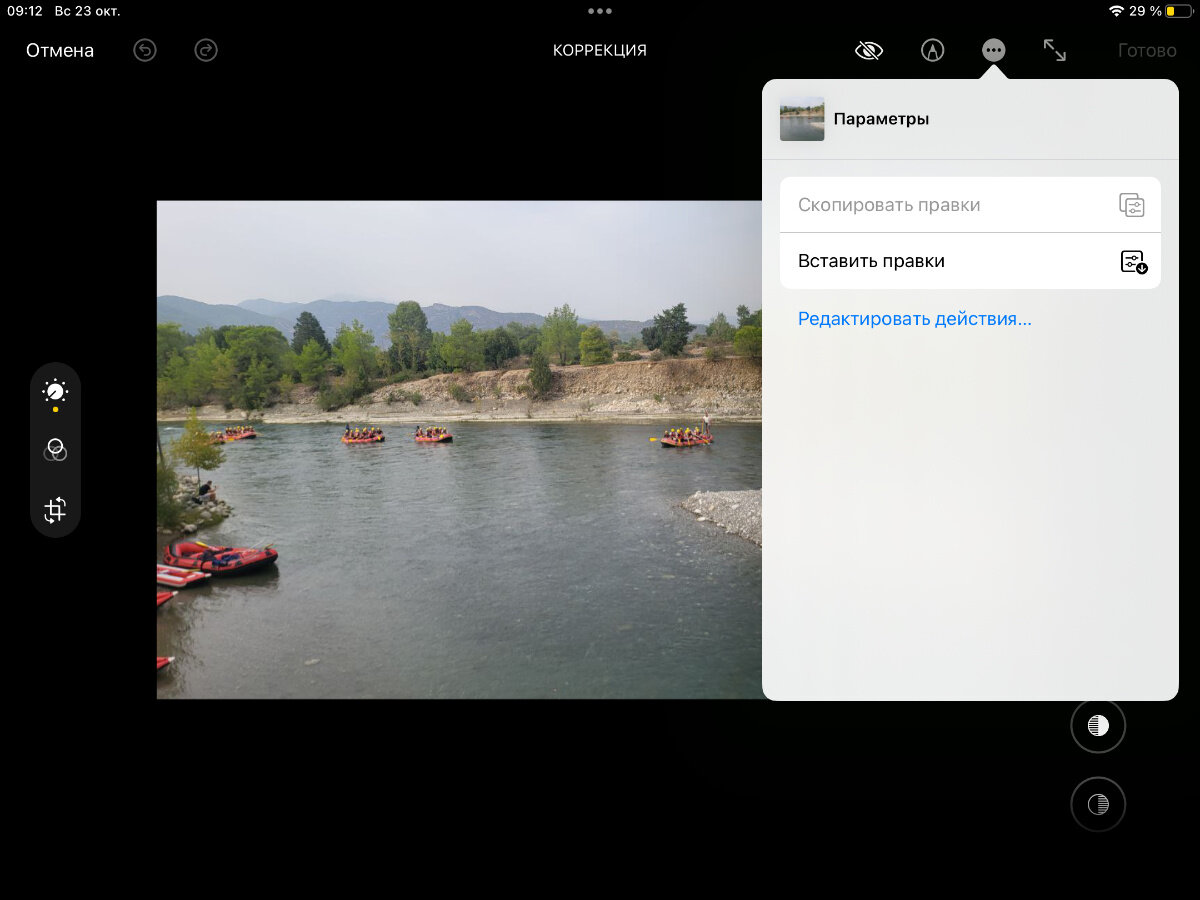Tap the Параметры header label
Screen dimensions: 1200x900
(881, 119)
